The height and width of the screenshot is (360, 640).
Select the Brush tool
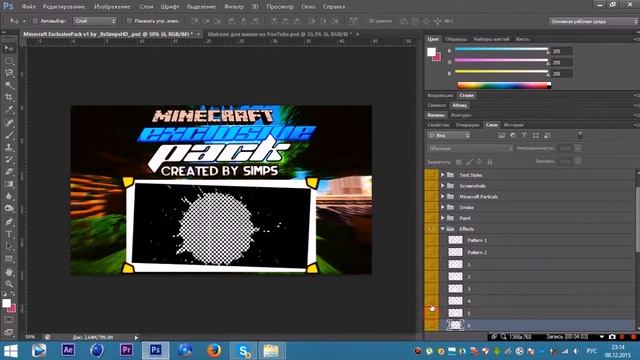click(x=9, y=135)
